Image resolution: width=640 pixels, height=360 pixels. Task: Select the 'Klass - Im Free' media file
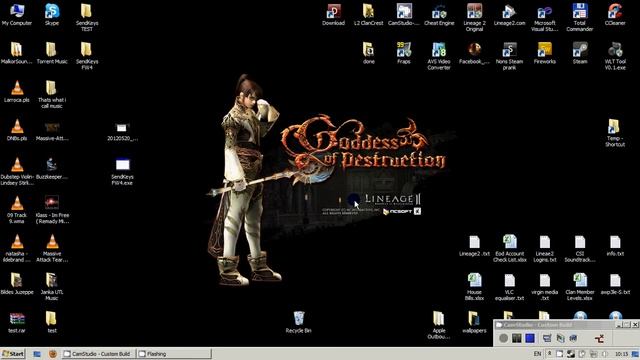[x=52, y=210]
